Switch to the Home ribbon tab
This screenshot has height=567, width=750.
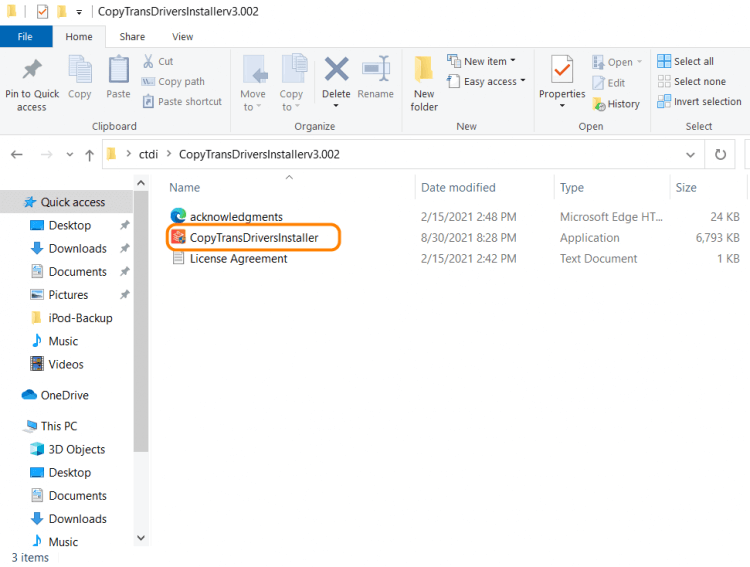(x=79, y=36)
